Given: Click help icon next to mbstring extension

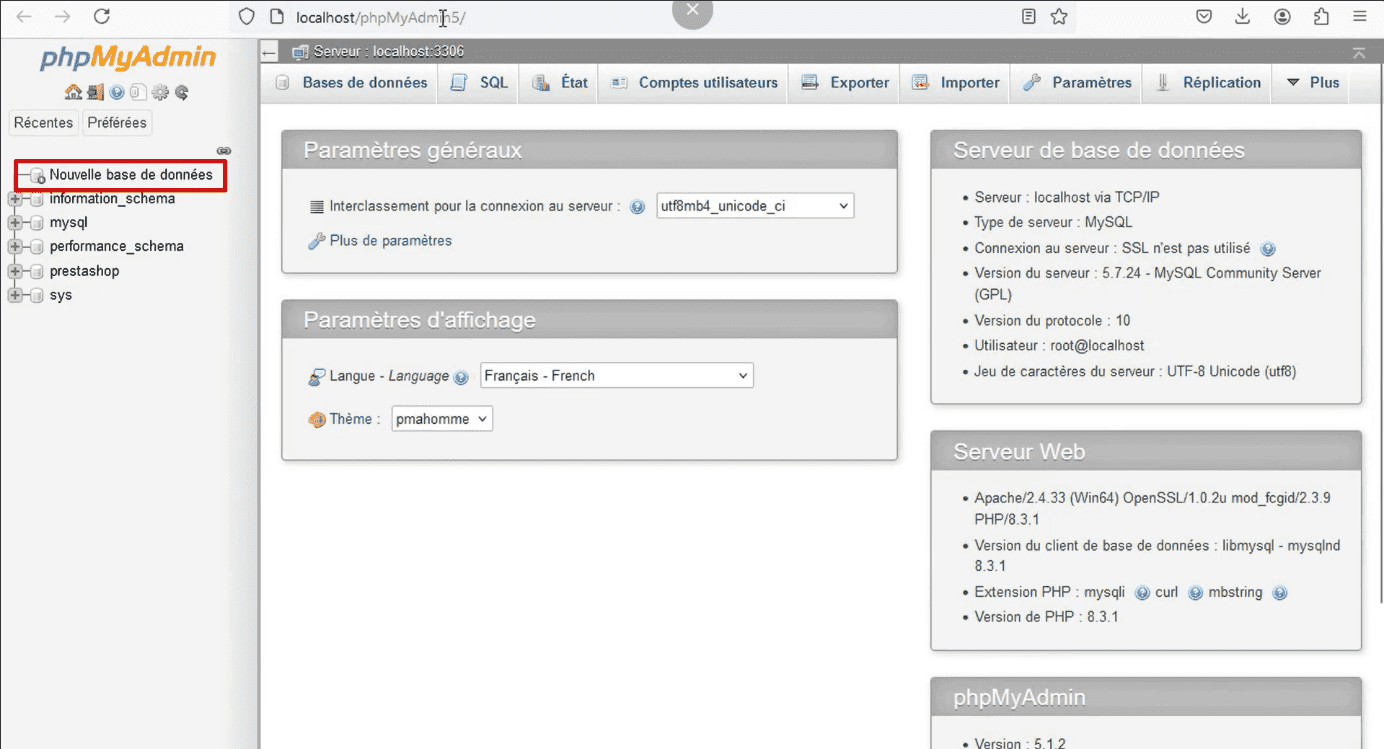Looking at the screenshot, I should [1279, 593].
